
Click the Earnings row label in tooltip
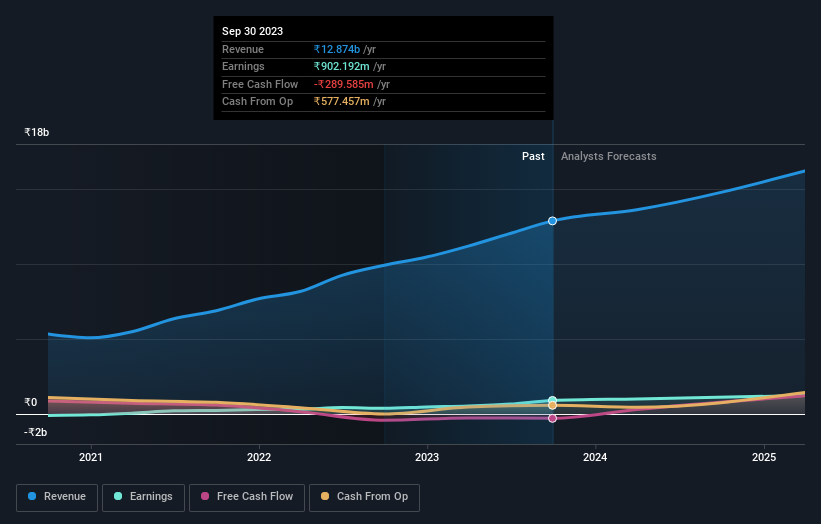point(243,66)
